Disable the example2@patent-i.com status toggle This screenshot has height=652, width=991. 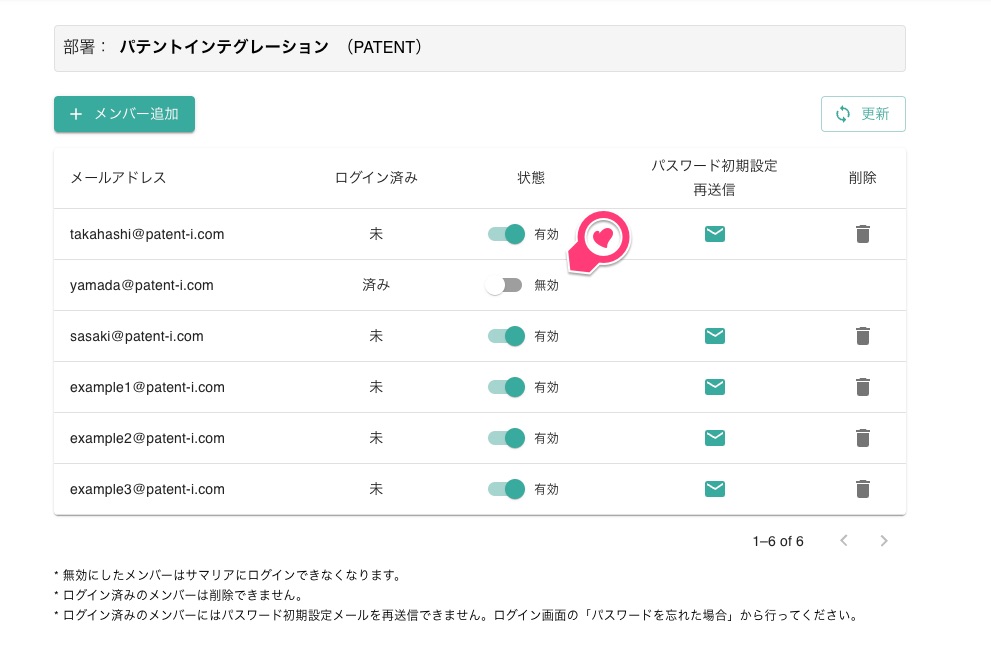tap(506, 438)
